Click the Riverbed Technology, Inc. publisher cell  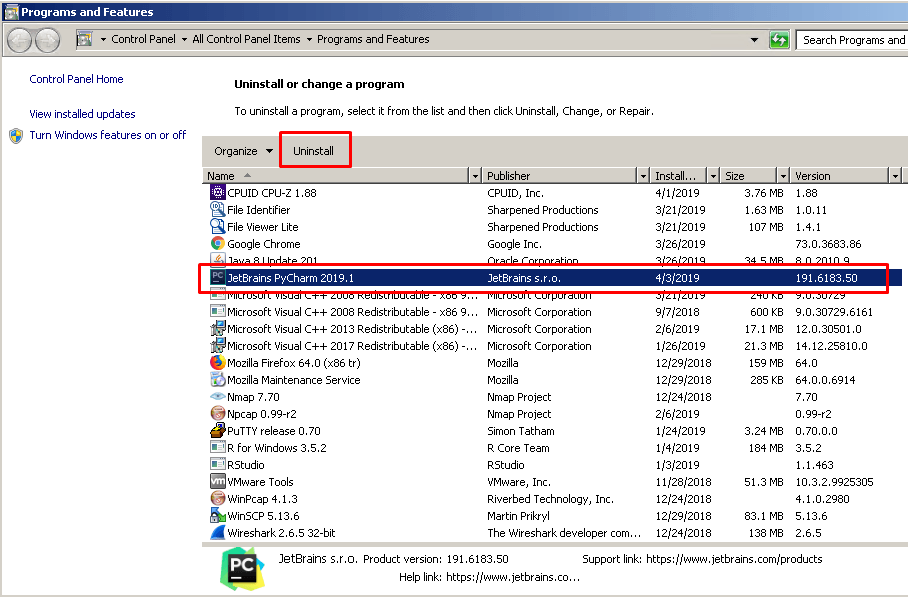coord(550,499)
